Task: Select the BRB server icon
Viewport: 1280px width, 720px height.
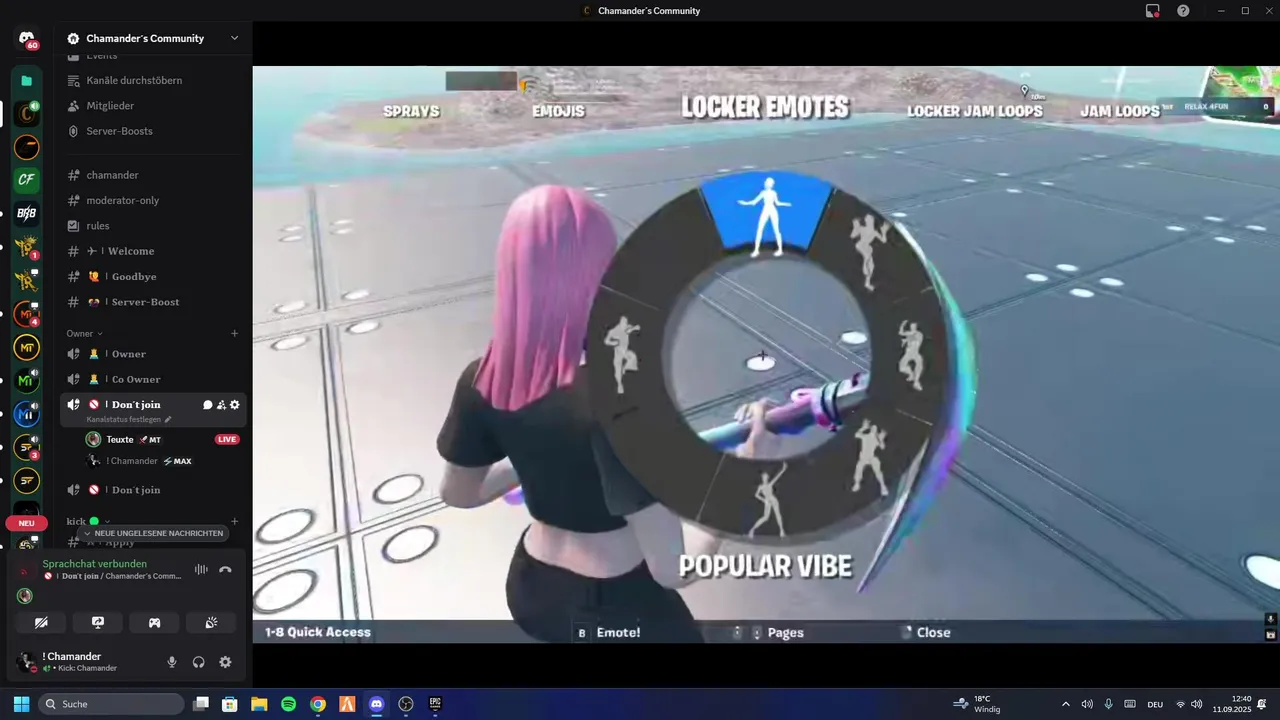Action: pos(27,213)
